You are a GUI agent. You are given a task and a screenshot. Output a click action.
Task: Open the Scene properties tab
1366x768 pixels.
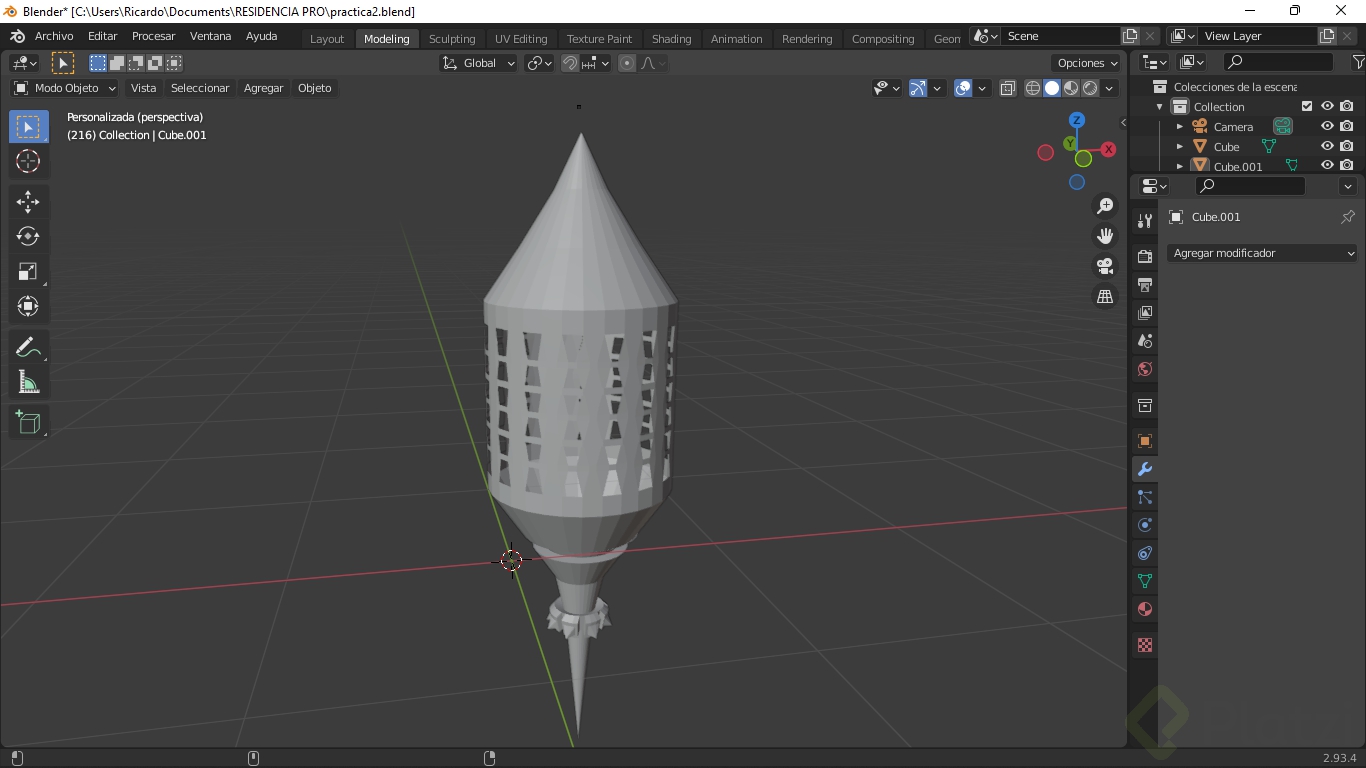coord(1145,341)
